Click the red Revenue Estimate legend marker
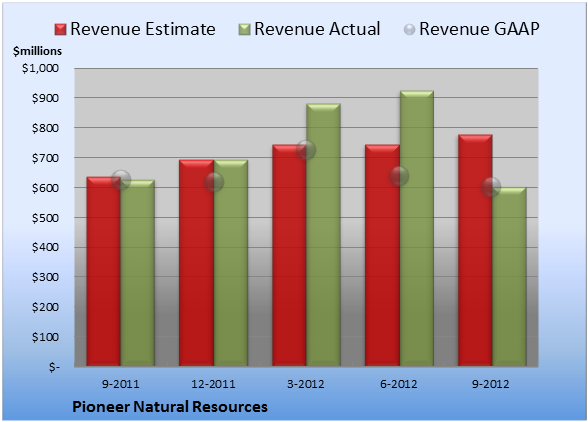 [x=60, y=30]
